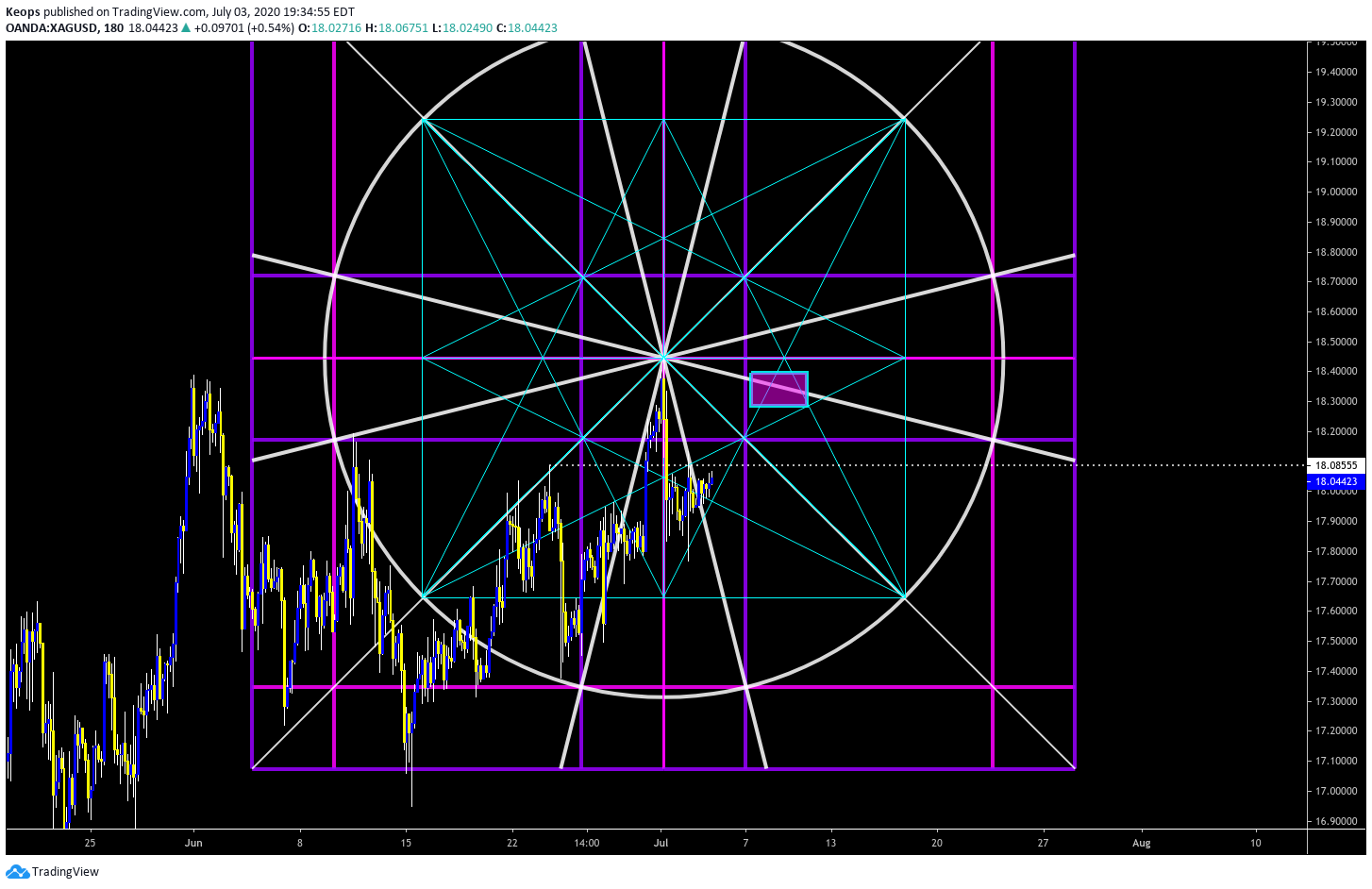The image size is (1372, 889).
Task: Click the Keops author name
Action: tap(24, 12)
